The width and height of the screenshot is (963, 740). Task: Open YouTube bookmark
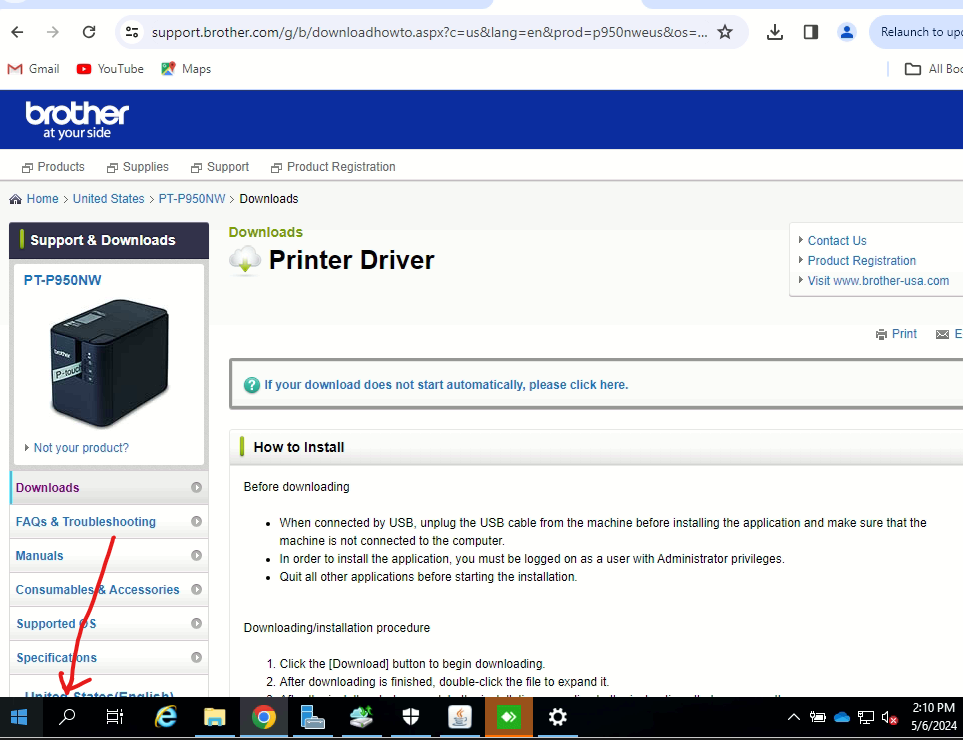point(110,69)
